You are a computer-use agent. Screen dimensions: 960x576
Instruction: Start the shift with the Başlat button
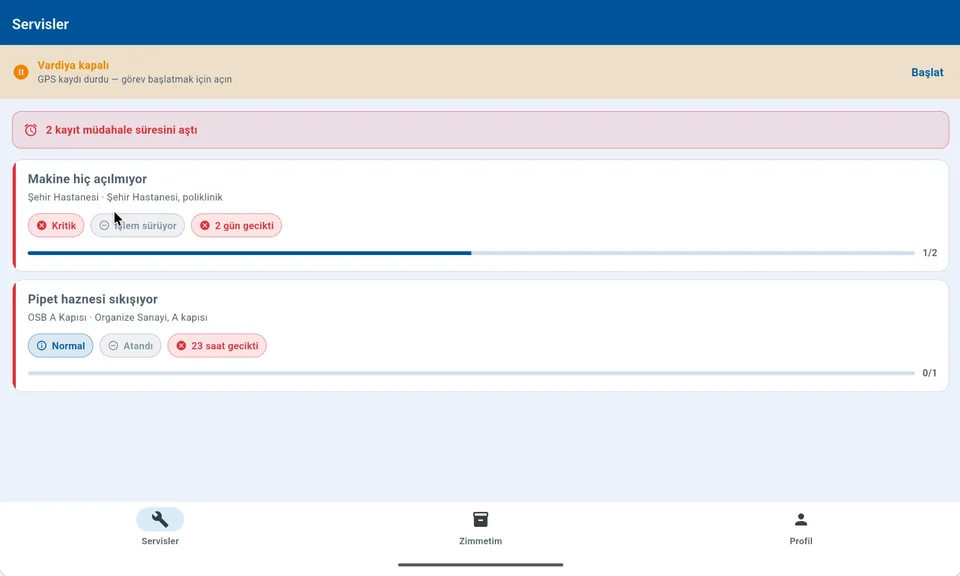(x=927, y=72)
